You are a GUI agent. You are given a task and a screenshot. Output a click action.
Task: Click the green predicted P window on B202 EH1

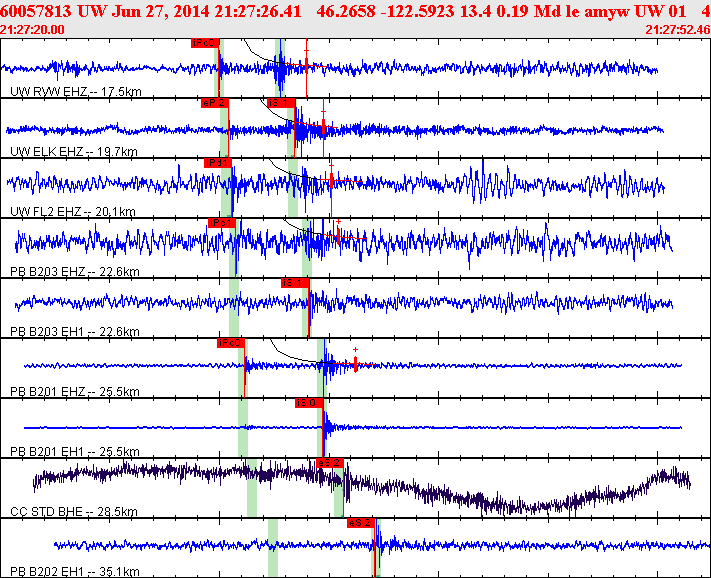coord(273,548)
